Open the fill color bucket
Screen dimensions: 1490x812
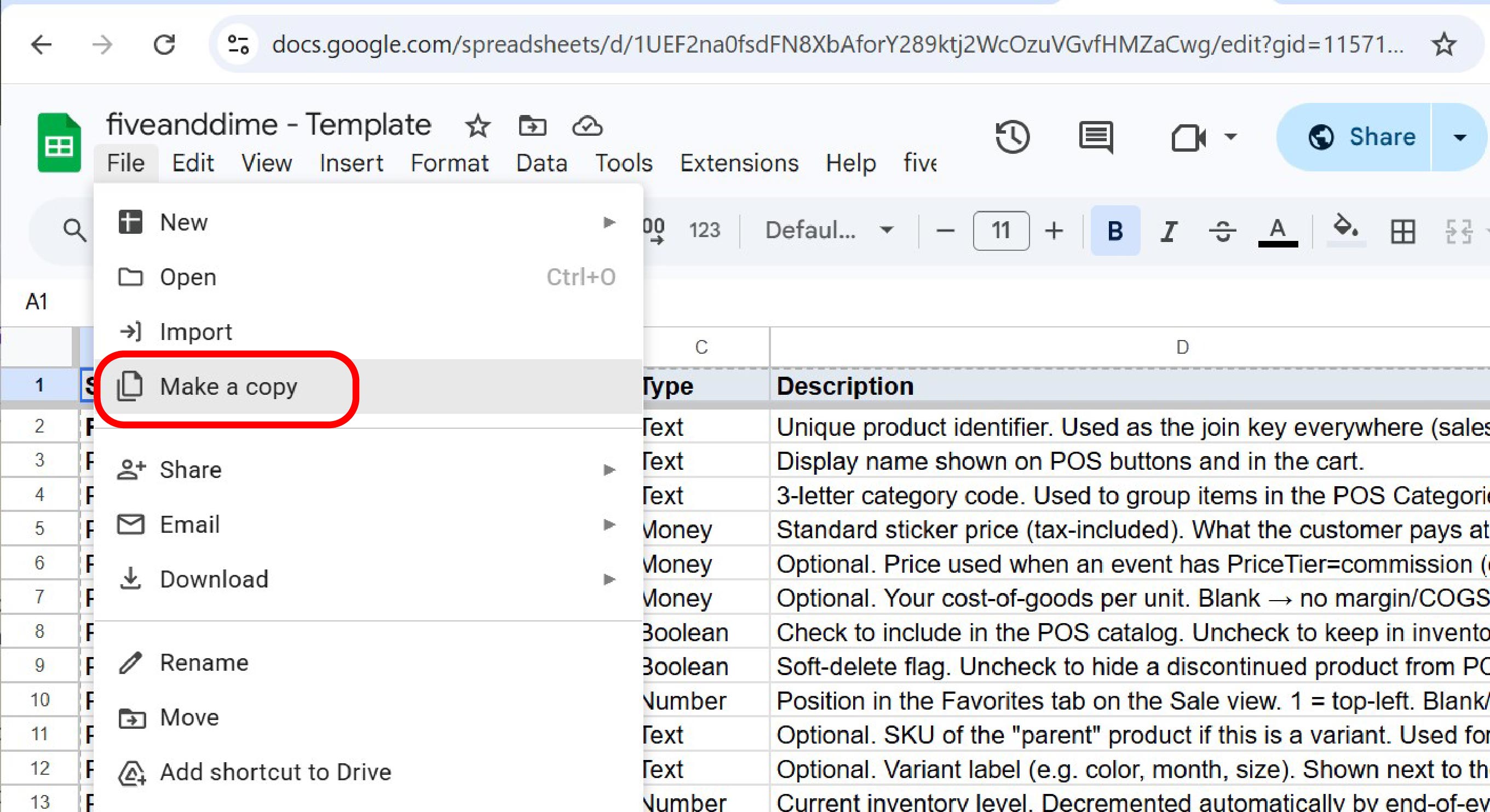point(1345,230)
